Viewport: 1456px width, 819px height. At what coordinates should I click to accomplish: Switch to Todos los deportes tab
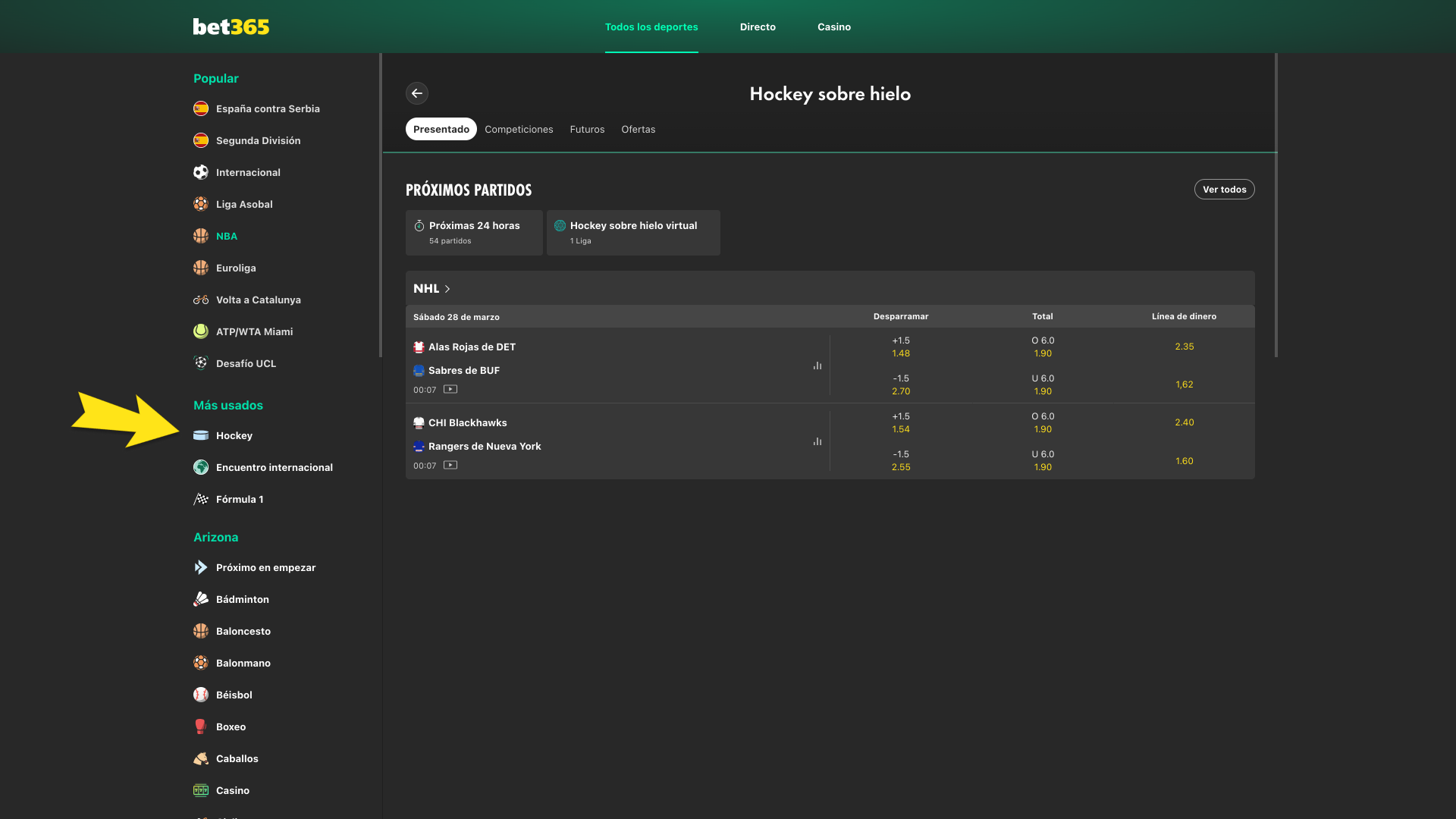(651, 27)
